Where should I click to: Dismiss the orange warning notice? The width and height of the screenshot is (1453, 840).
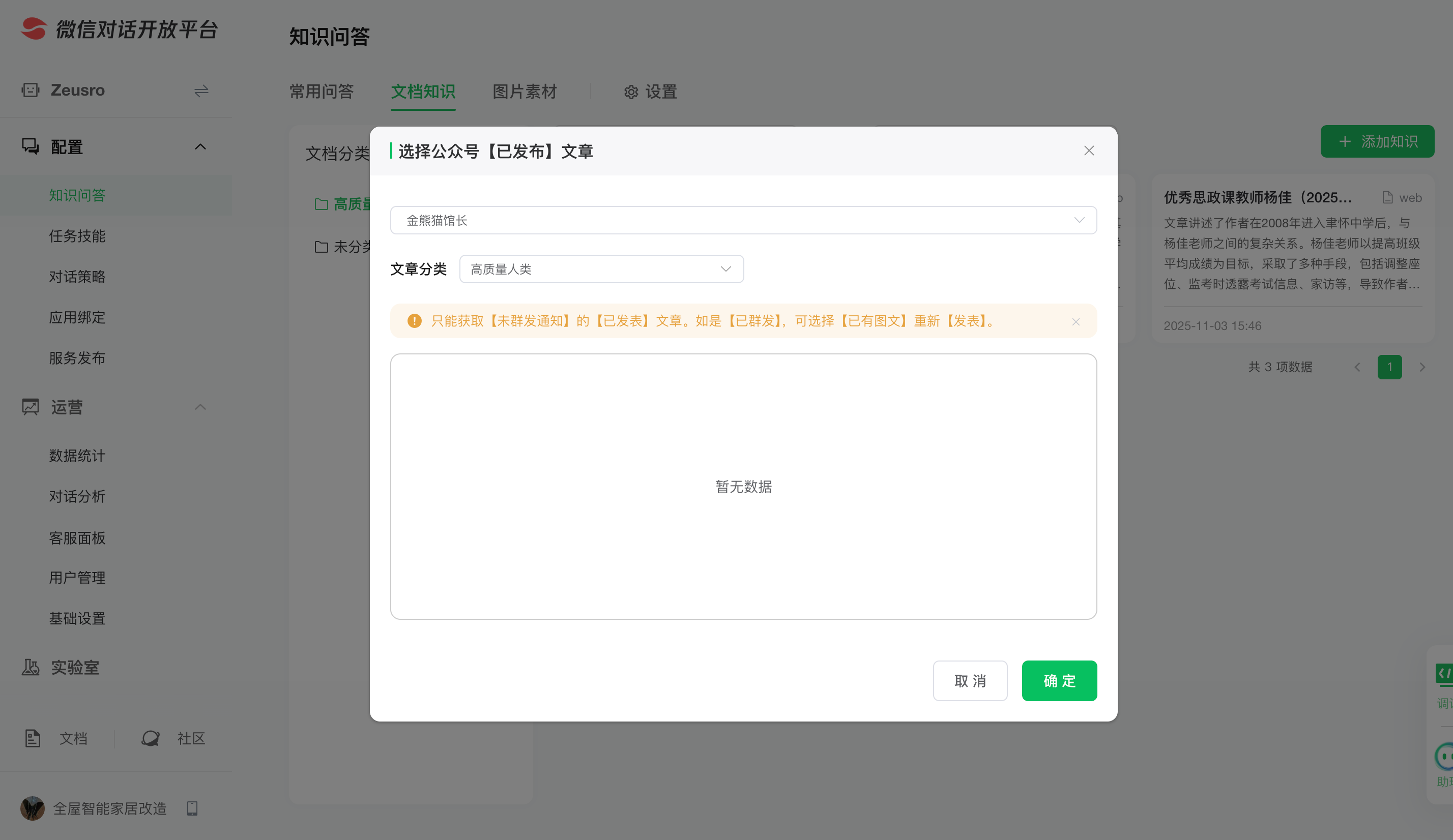(x=1076, y=321)
